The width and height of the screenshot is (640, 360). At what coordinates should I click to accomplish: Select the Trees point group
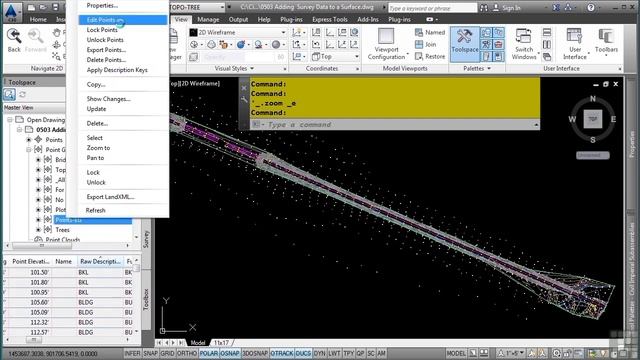tap(62, 230)
